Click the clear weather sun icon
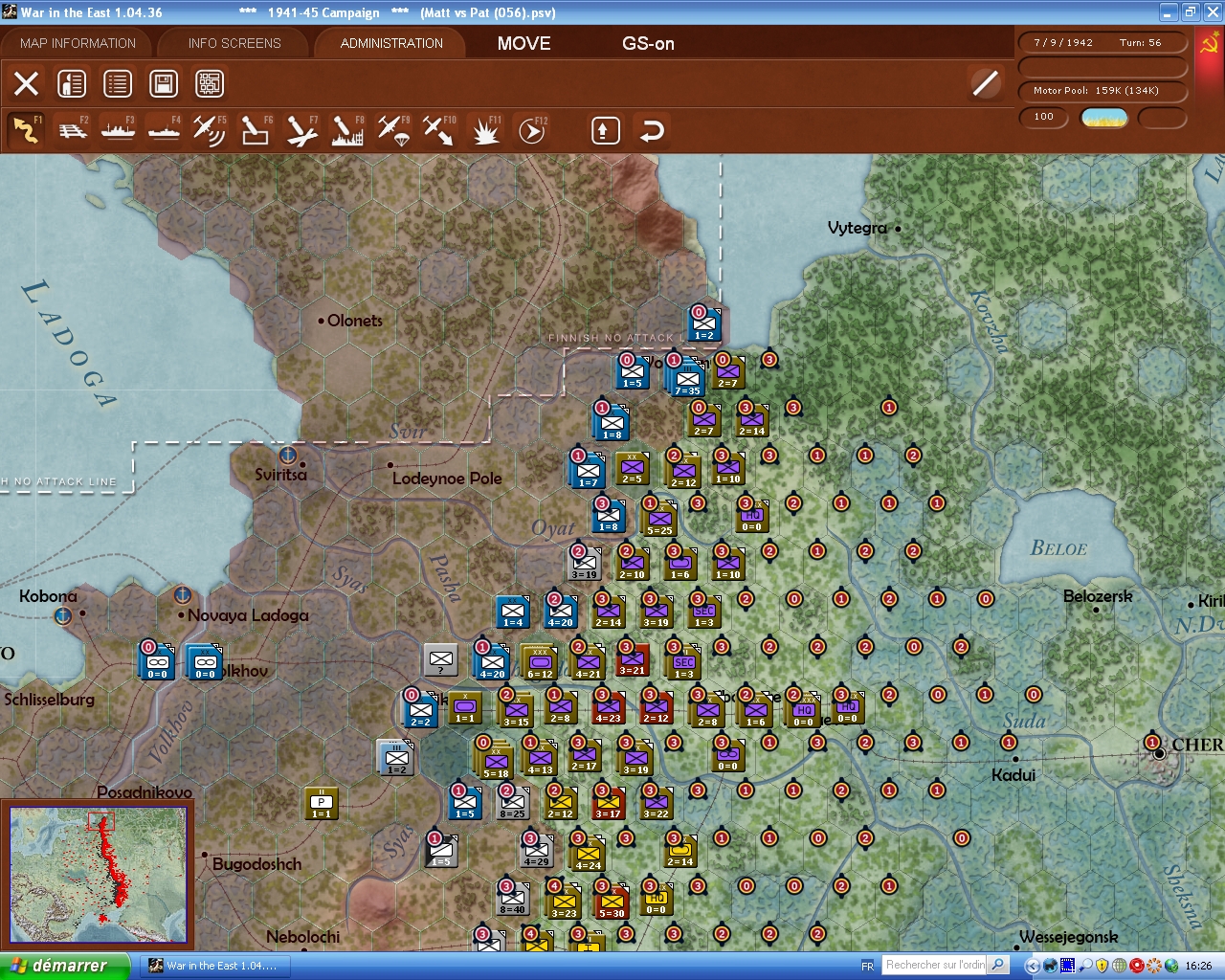Viewport: 1225px width, 980px height. (x=1104, y=117)
